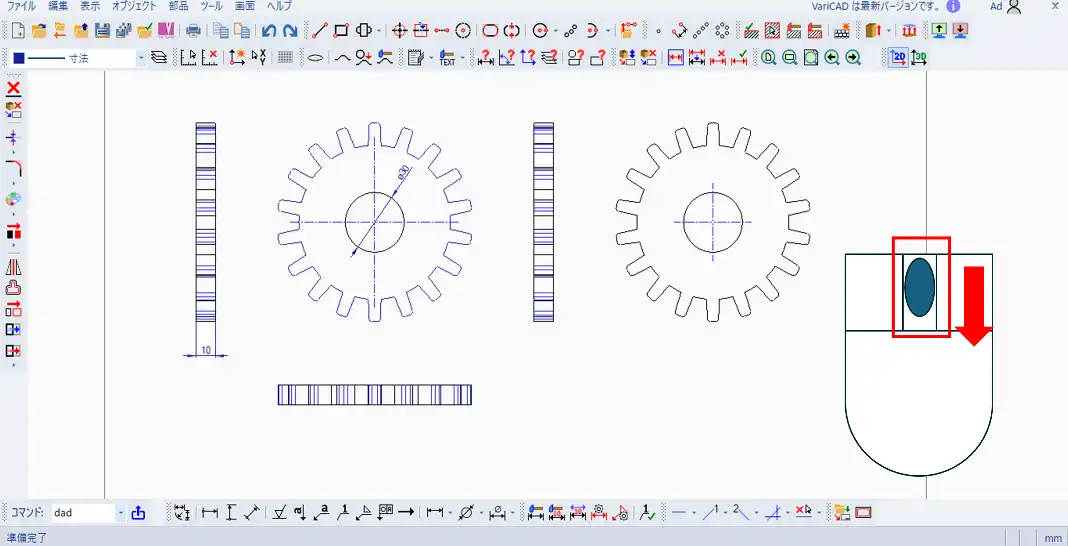Open the ファイル menu

pyautogui.click(x=21, y=6)
